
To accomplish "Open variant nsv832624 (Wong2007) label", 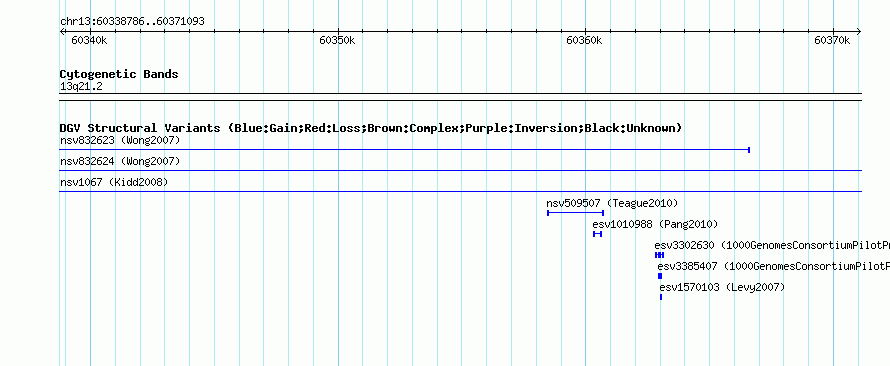I will click(x=120, y=162).
